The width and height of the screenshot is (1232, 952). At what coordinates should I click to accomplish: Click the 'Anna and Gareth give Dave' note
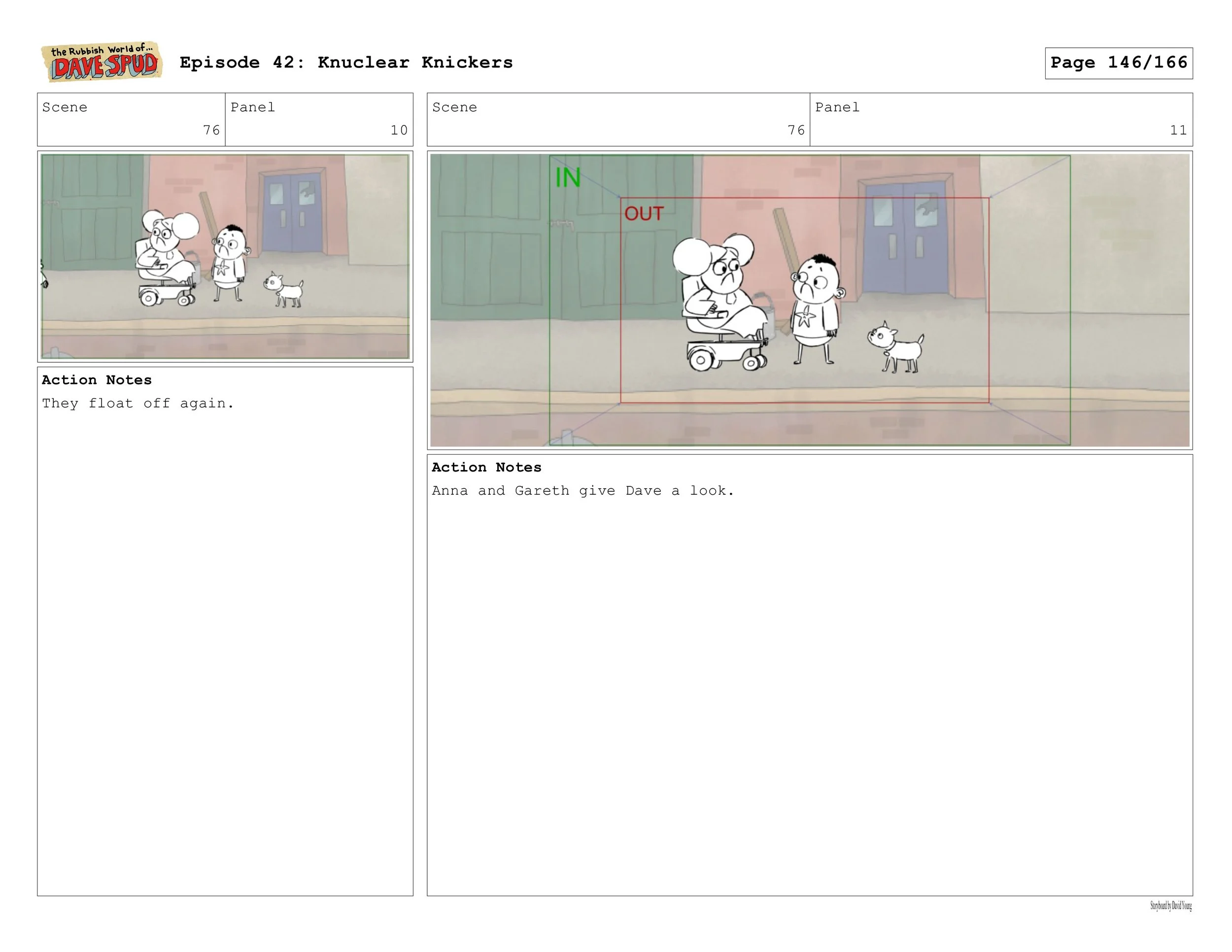tap(582, 491)
